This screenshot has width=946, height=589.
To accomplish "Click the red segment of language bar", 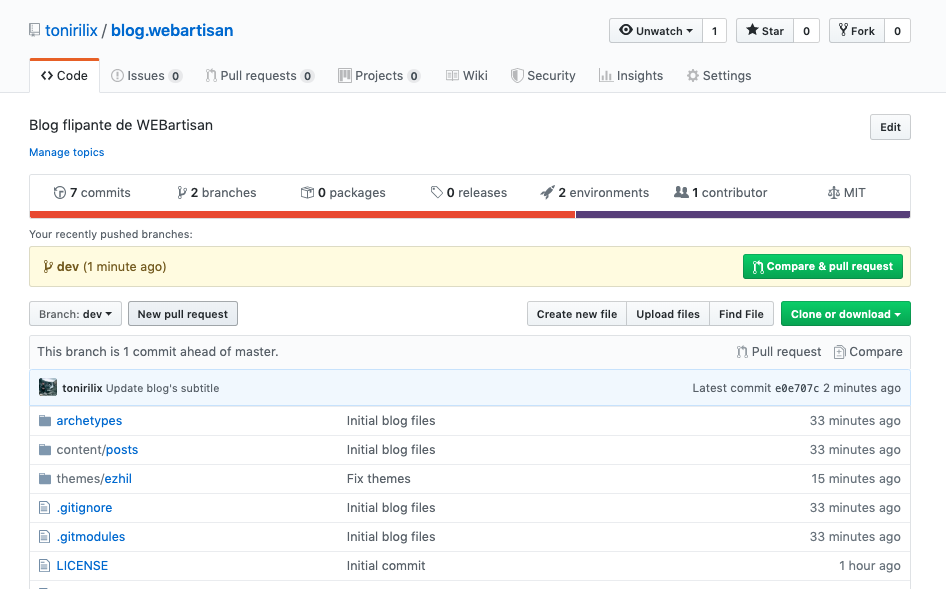I will [302, 214].
